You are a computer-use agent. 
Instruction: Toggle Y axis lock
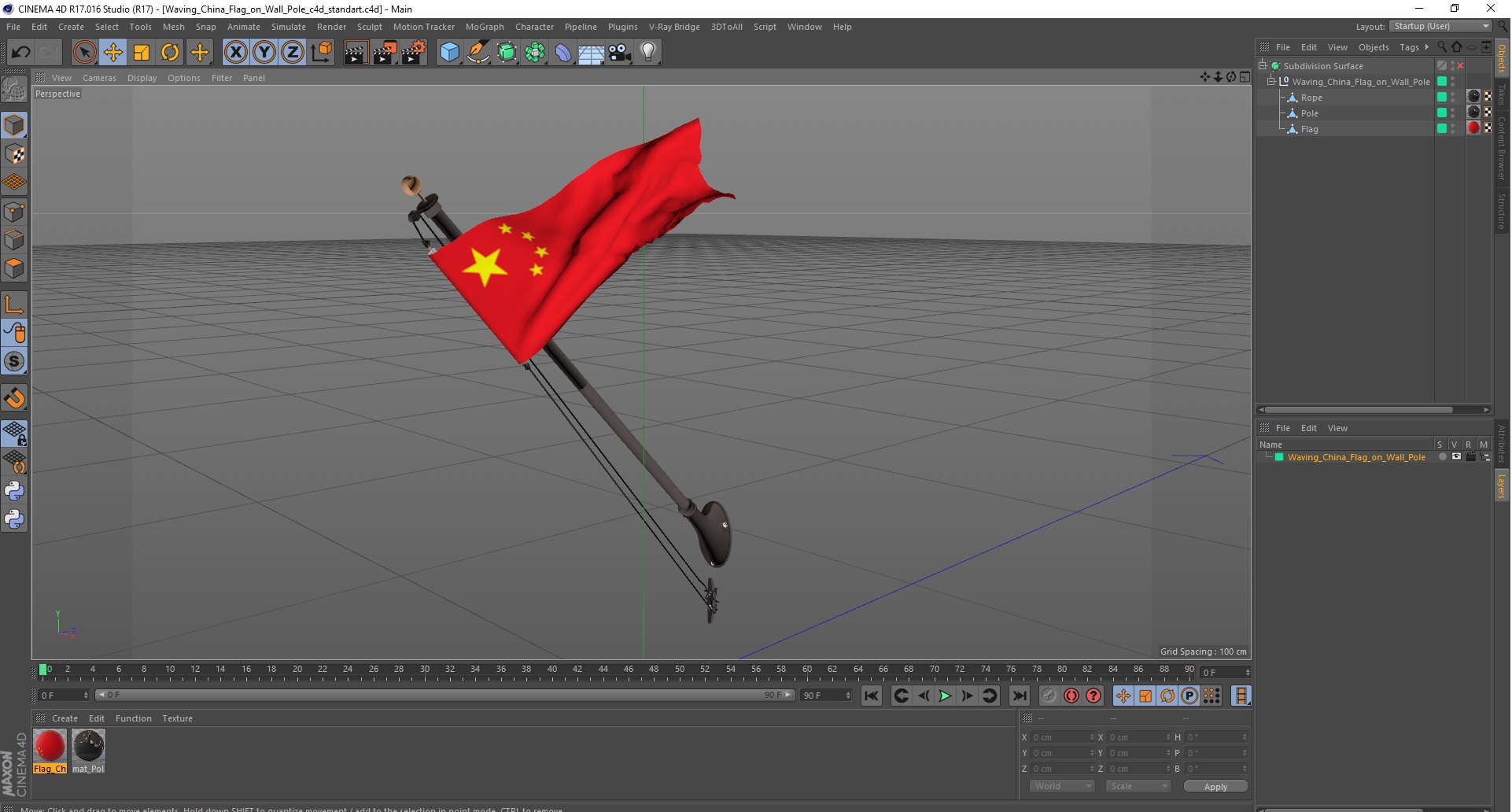pos(264,53)
